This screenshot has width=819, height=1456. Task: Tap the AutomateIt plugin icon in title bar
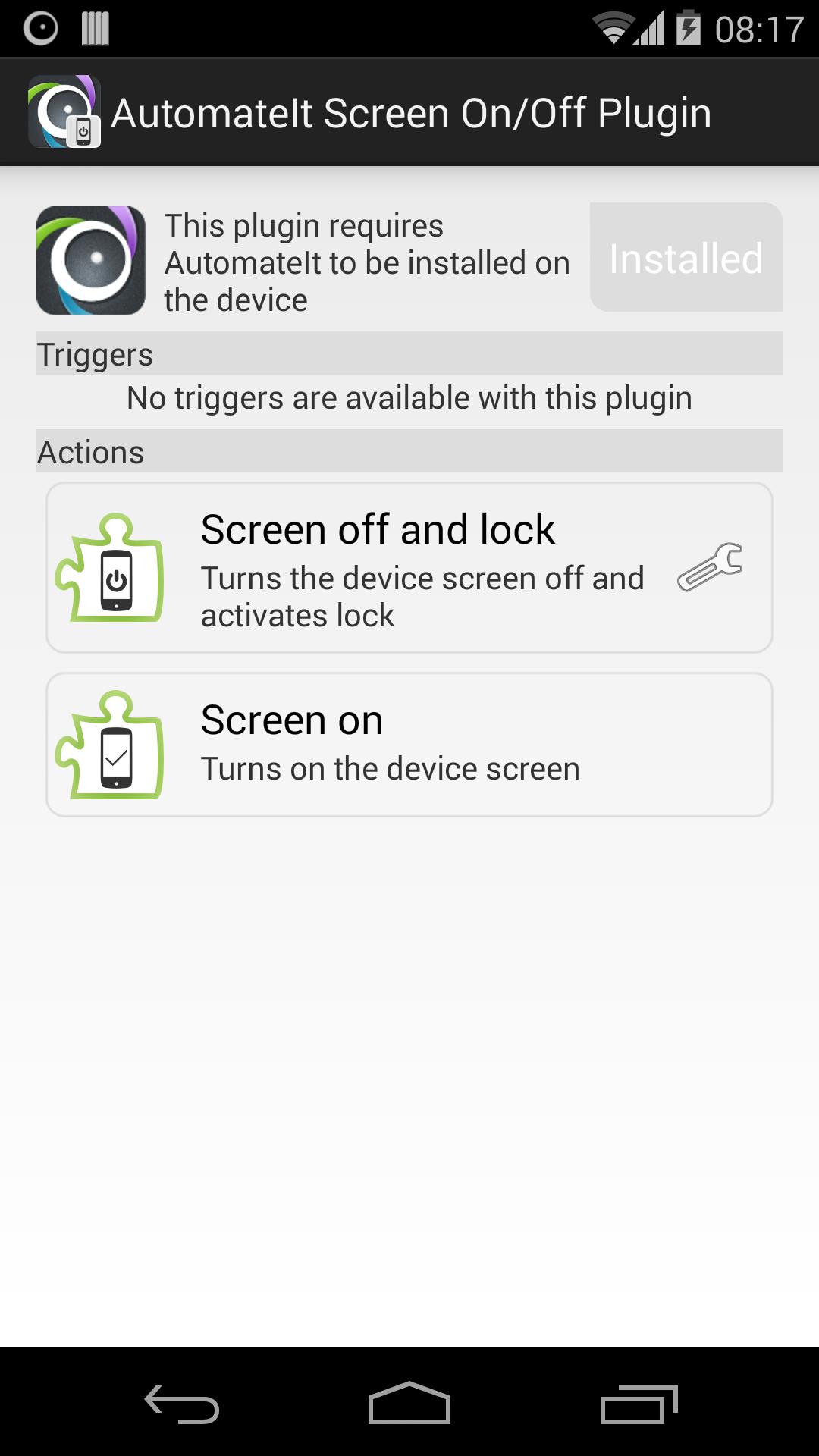(x=64, y=111)
